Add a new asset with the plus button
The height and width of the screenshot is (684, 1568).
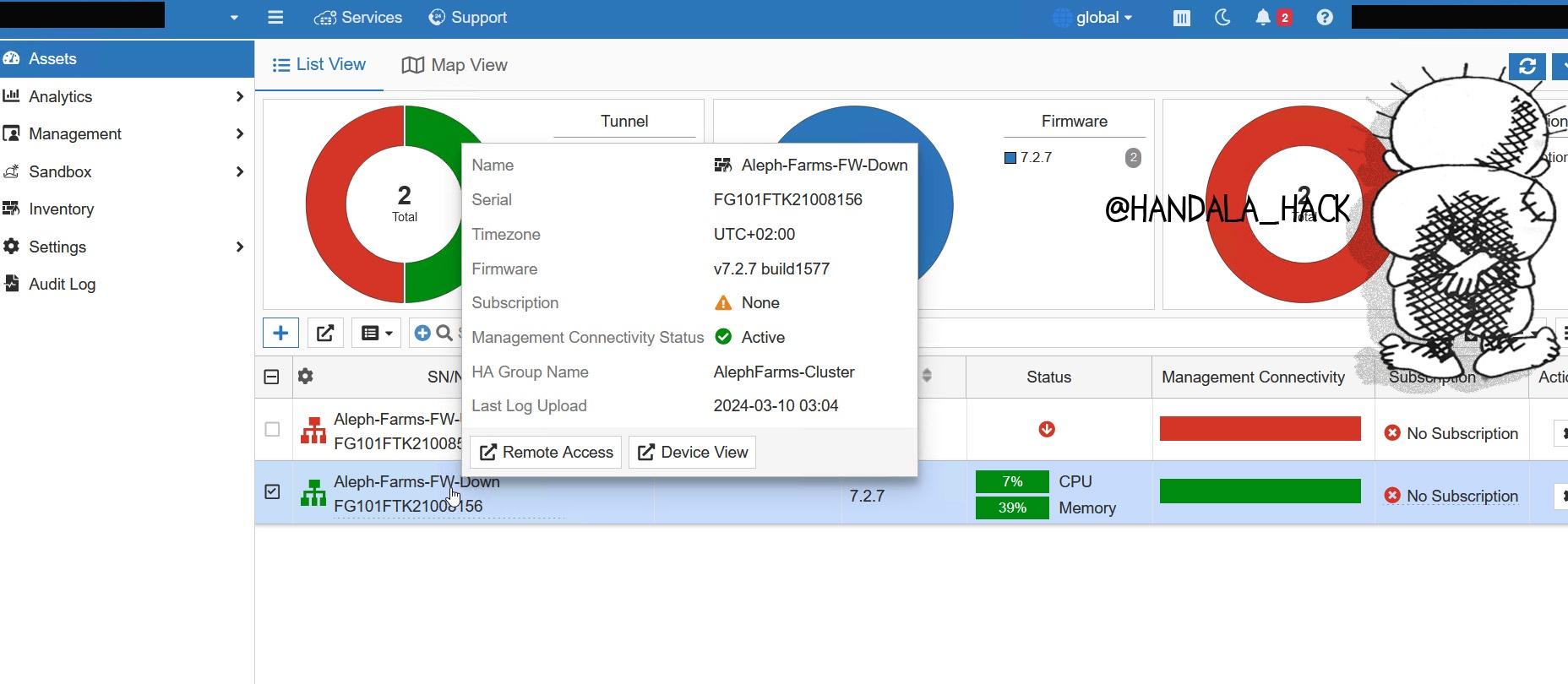tap(280, 333)
